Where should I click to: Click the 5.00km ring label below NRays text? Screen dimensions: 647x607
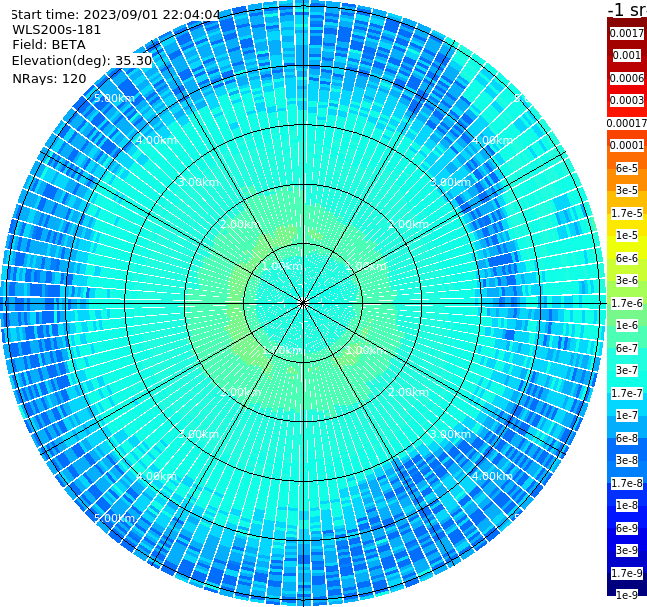tap(115, 98)
